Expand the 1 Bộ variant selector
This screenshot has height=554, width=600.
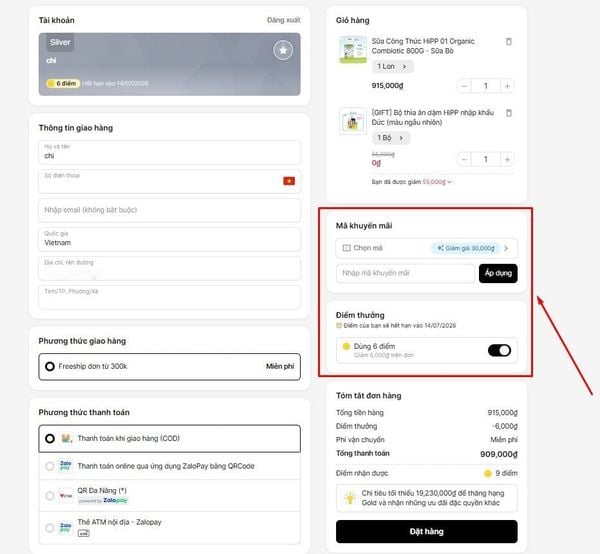391,138
